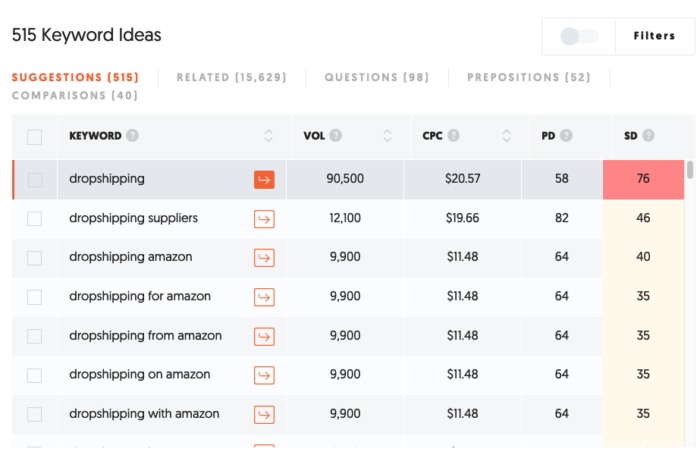Sort by the KEYWORD column arrows
Screen dimensions: 700x455
pyautogui.click(x=268, y=135)
